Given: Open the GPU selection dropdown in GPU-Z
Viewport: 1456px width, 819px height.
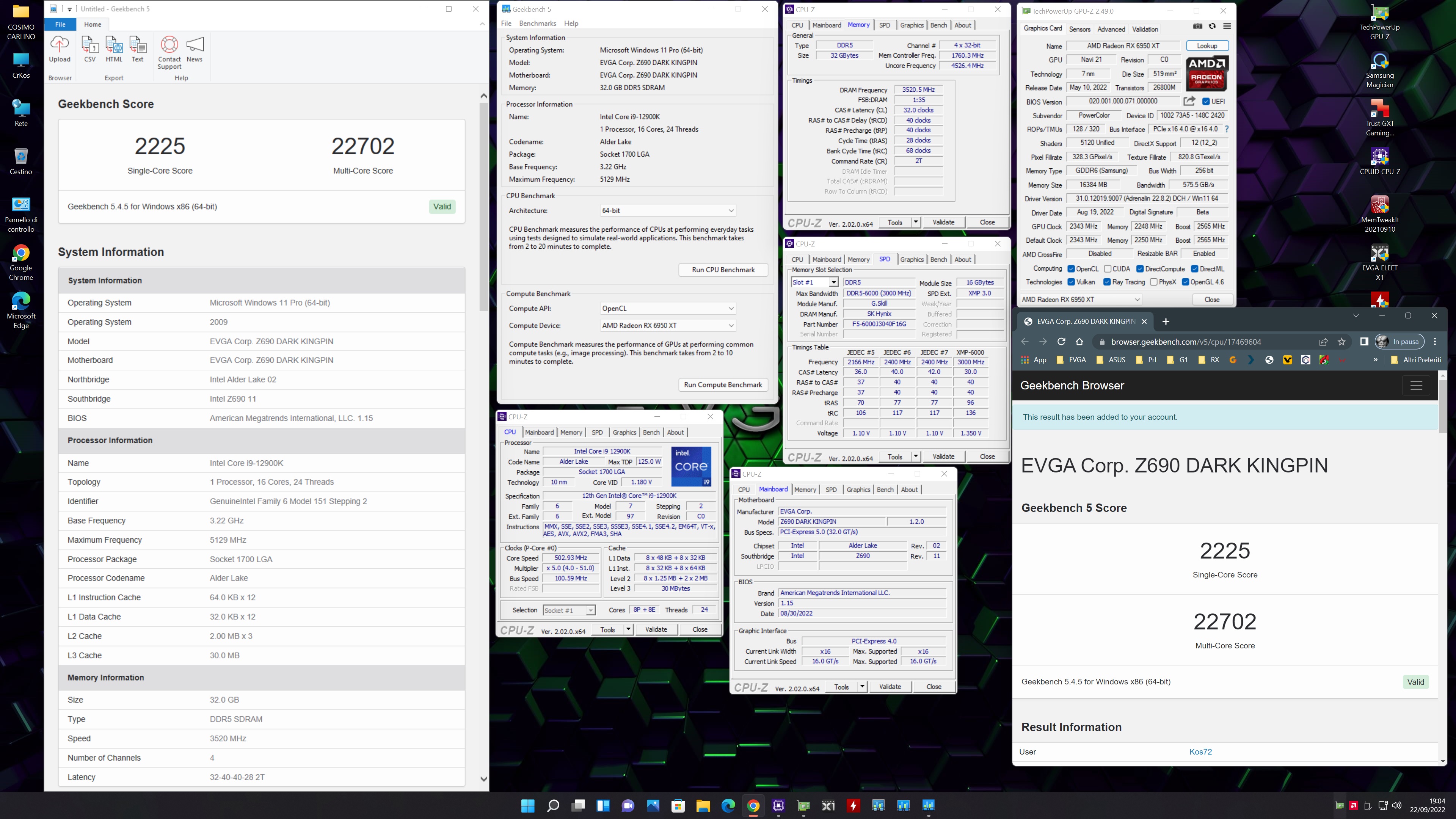Looking at the screenshot, I should (1081, 300).
